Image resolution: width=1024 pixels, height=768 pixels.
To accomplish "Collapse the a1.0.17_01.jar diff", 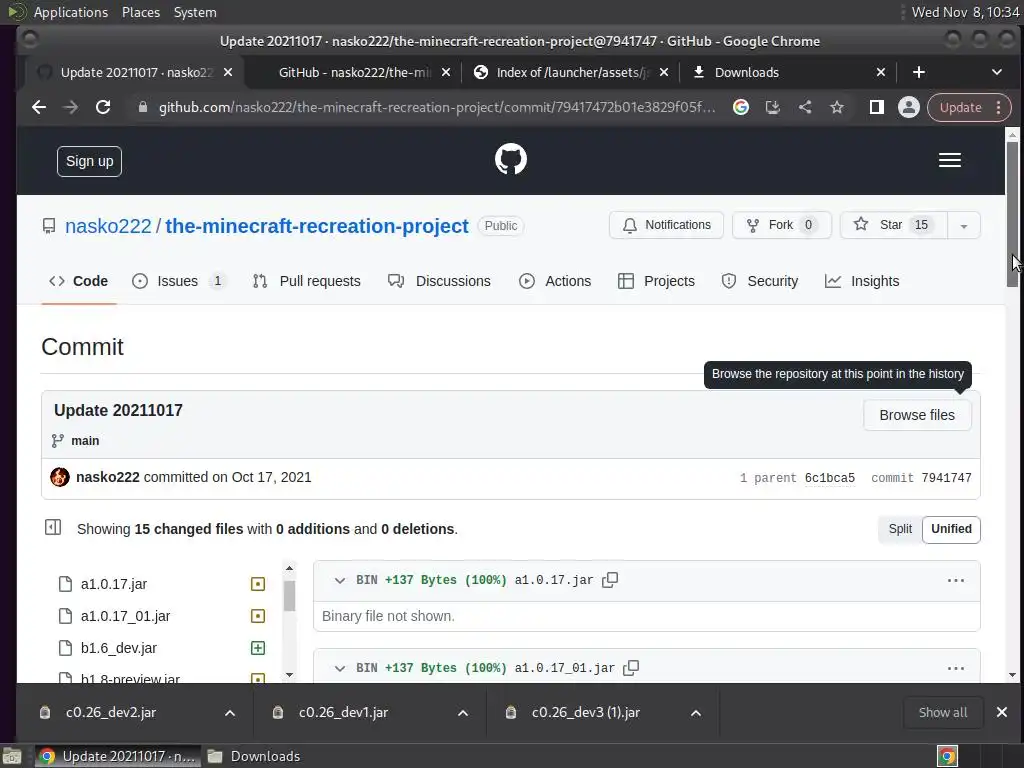I will [x=340, y=668].
